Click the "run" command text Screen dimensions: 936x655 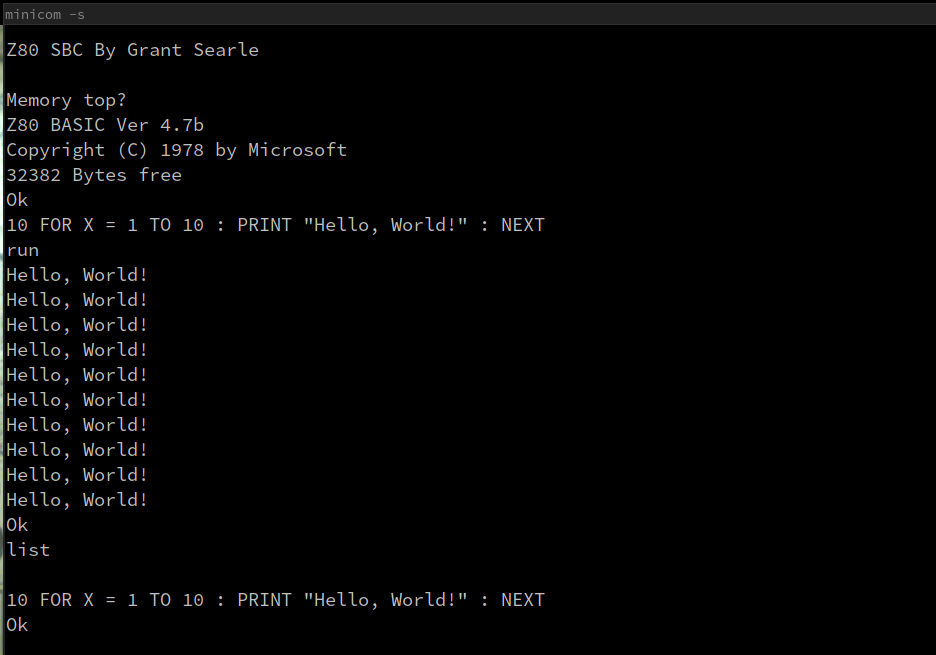coord(22,250)
